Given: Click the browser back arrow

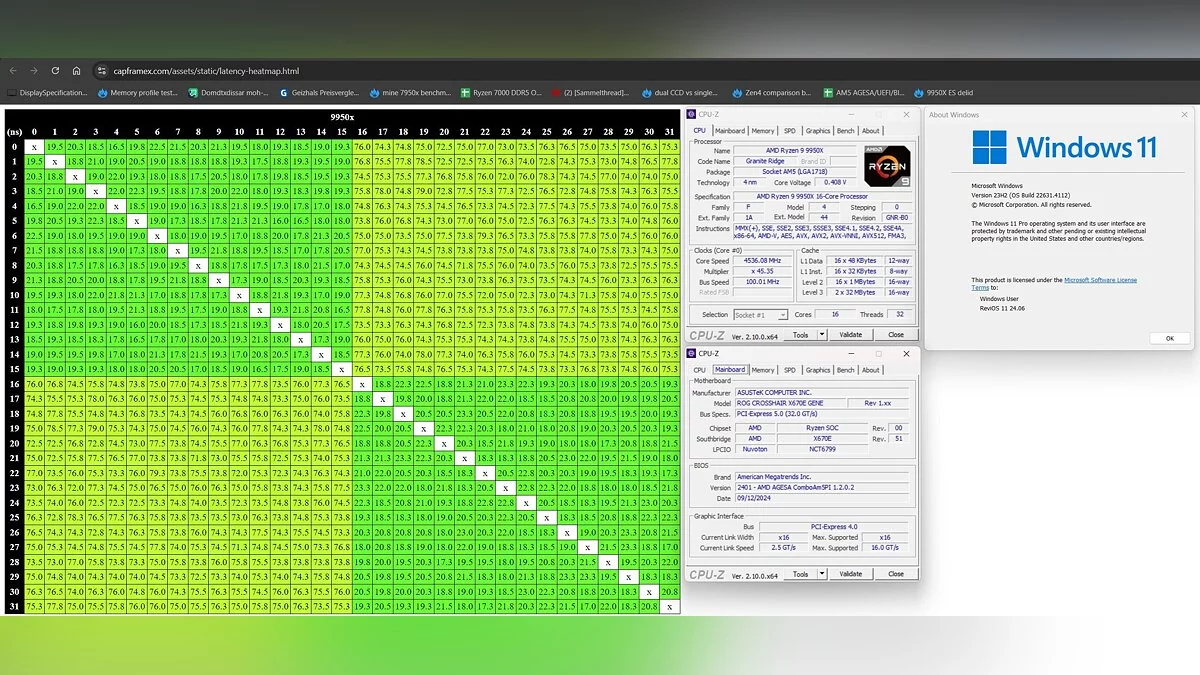Looking at the screenshot, I should pyautogui.click(x=13, y=71).
